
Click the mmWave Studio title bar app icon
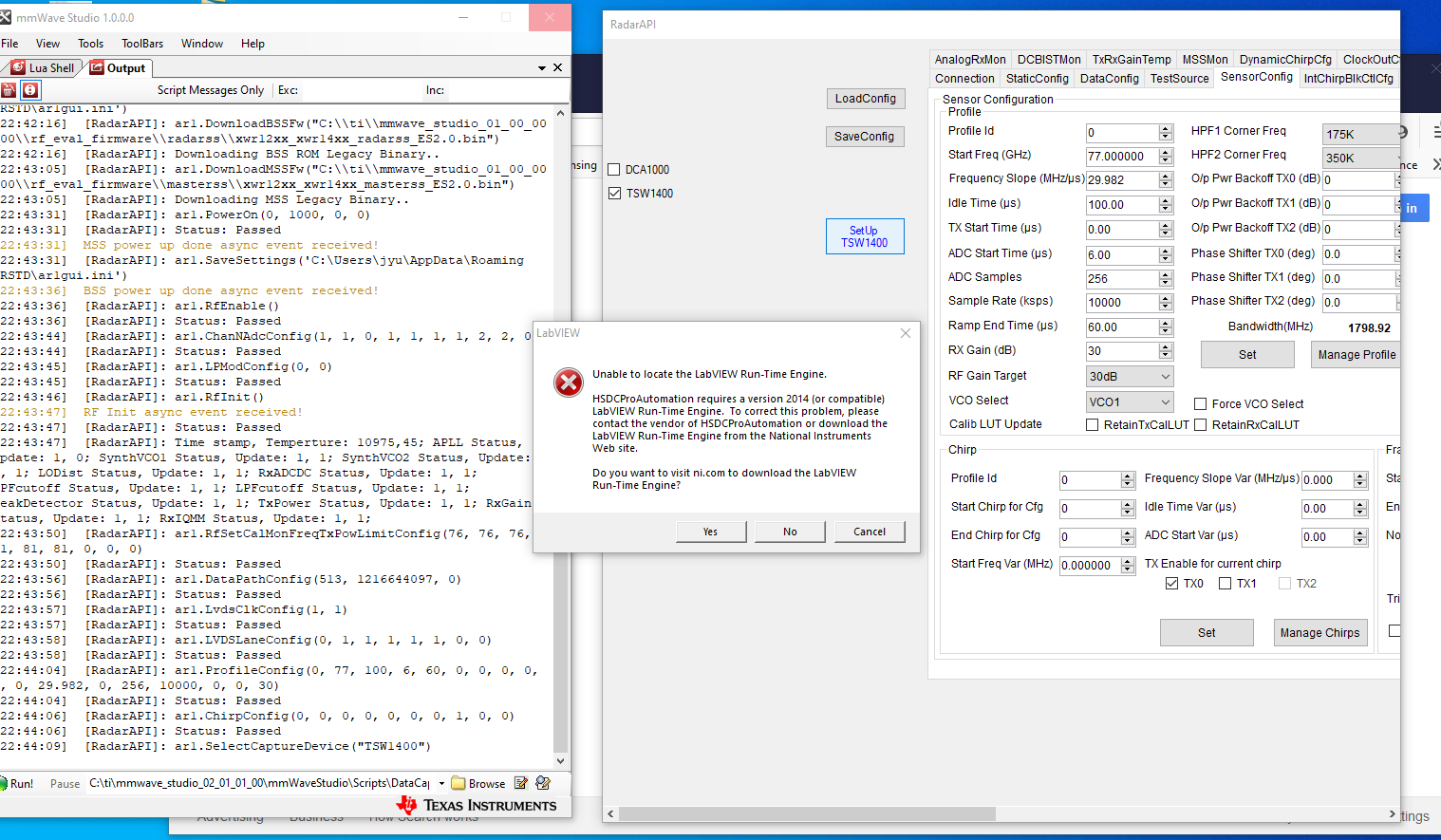pos(7,17)
